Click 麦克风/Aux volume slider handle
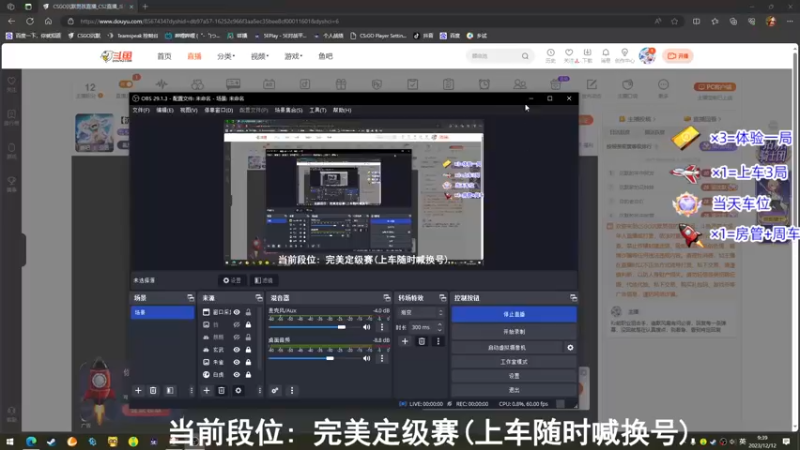This screenshot has width=800, height=450. coord(341,327)
